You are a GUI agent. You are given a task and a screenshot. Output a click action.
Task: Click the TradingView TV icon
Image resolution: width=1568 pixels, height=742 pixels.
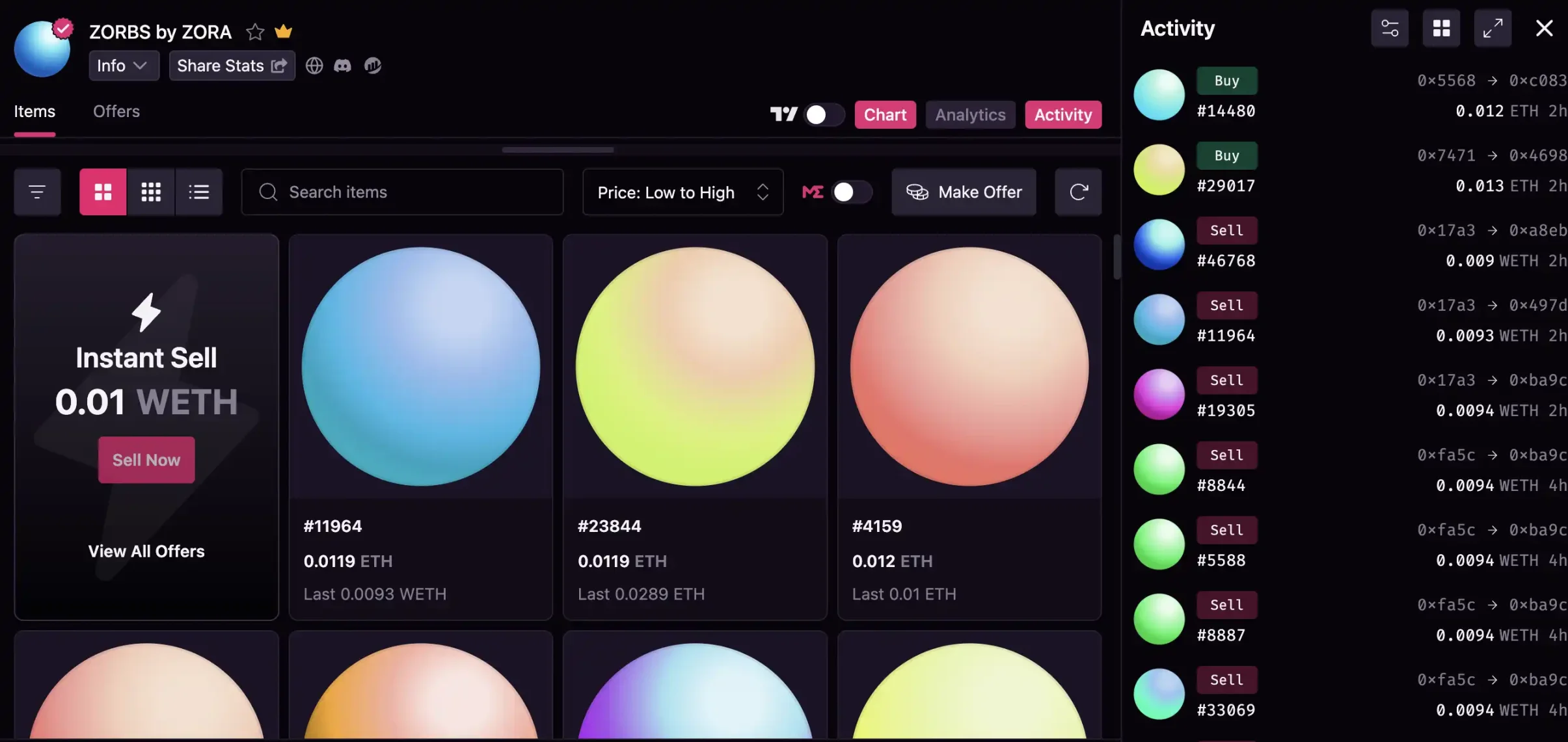[784, 114]
